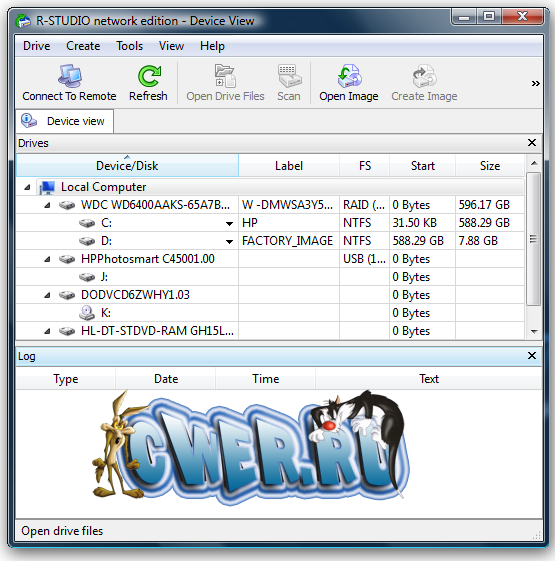Open the dropdown arrow next to D:
Viewport: 555px width, 561px height.
[229, 242]
